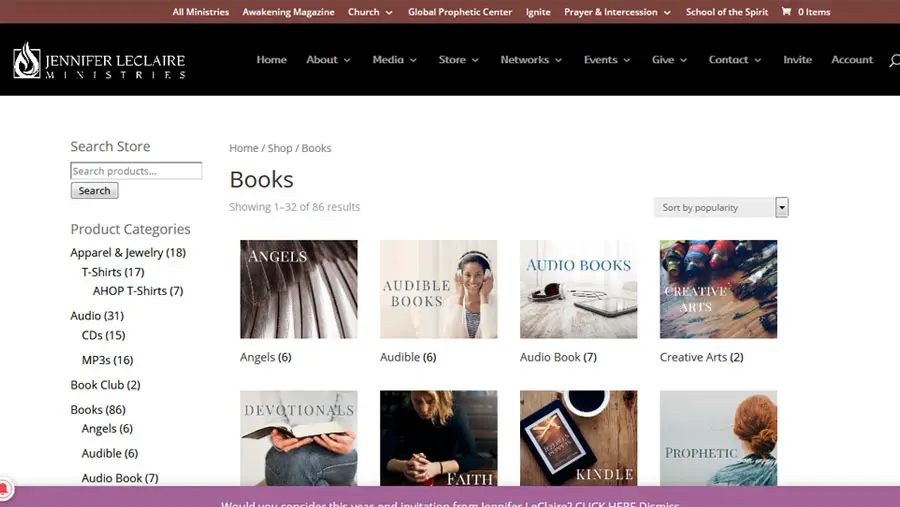Viewport: 900px width, 507px height.
Task: Open the Awakening Magazine link
Action: 288,12
